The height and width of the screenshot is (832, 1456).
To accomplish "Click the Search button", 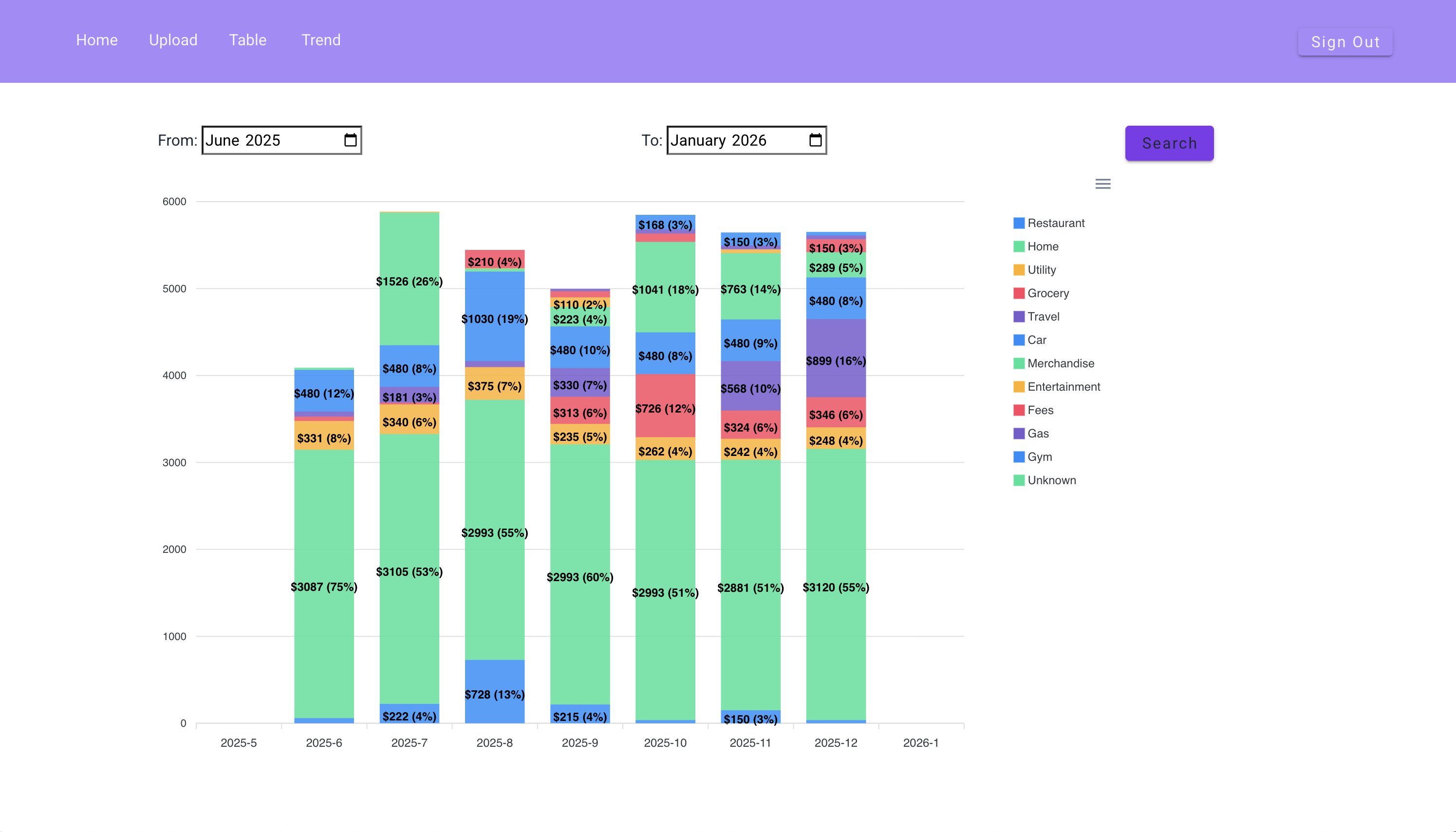I will (x=1169, y=142).
